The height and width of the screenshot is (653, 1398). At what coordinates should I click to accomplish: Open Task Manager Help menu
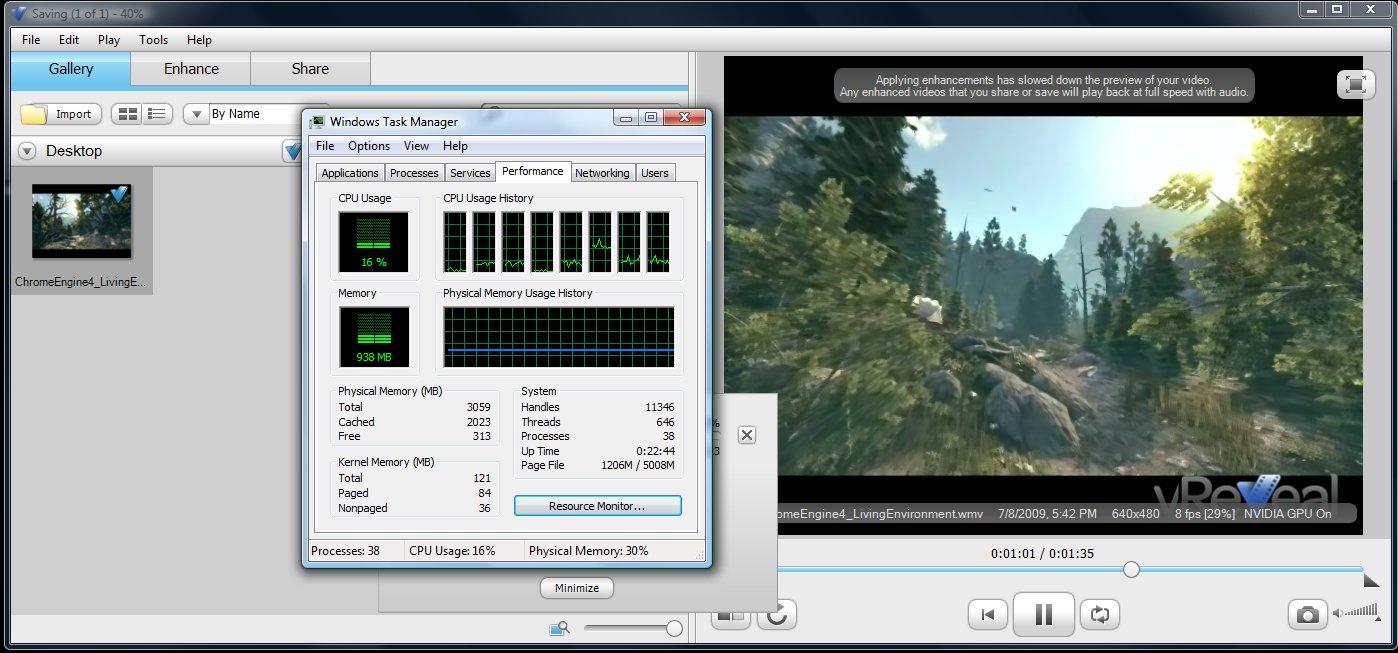(455, 146)
